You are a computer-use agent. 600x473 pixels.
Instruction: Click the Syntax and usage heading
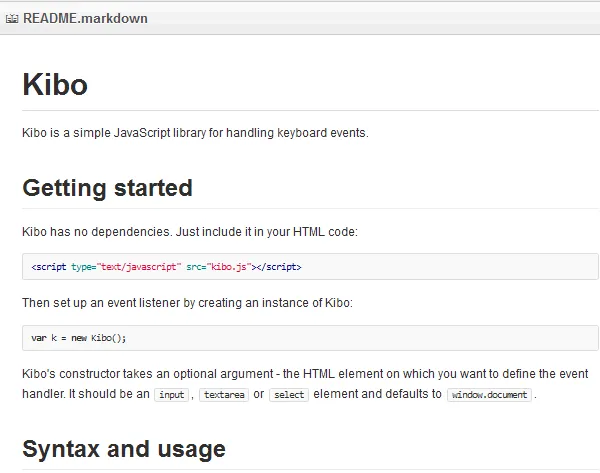pos(124,448)
